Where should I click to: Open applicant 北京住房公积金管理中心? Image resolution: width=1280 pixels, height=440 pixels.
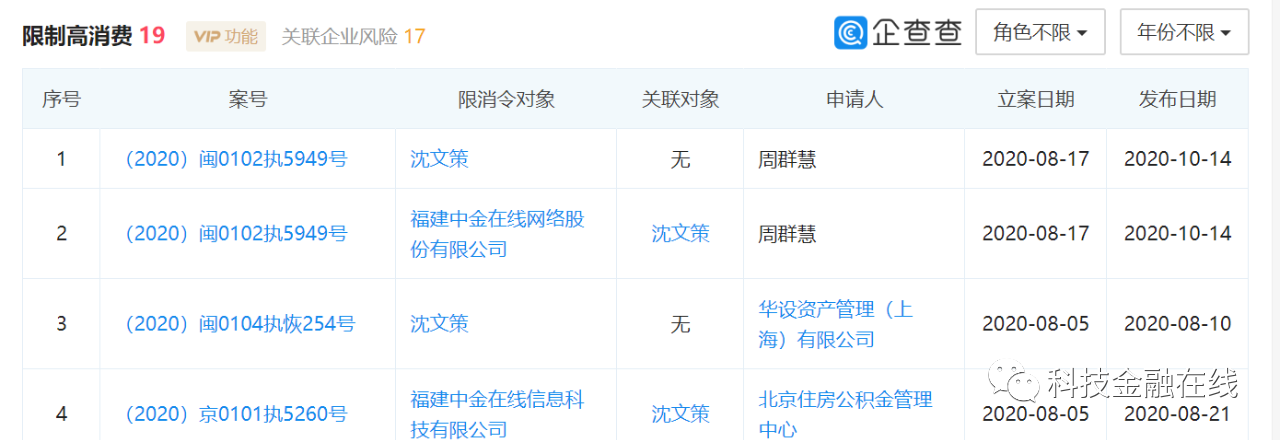coord(845,414)
